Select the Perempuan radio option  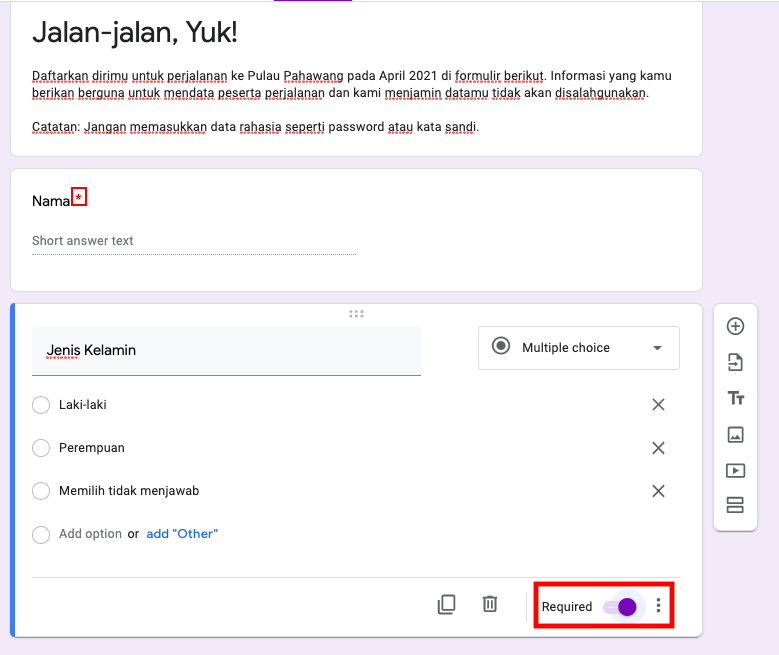[x=41, y=448]
